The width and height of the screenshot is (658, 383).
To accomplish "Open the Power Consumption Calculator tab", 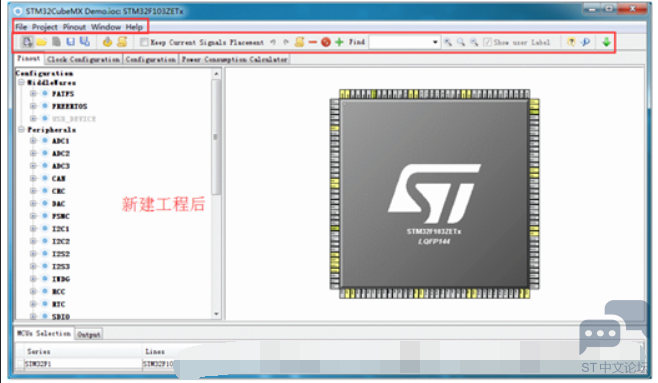I will (235, 59).
